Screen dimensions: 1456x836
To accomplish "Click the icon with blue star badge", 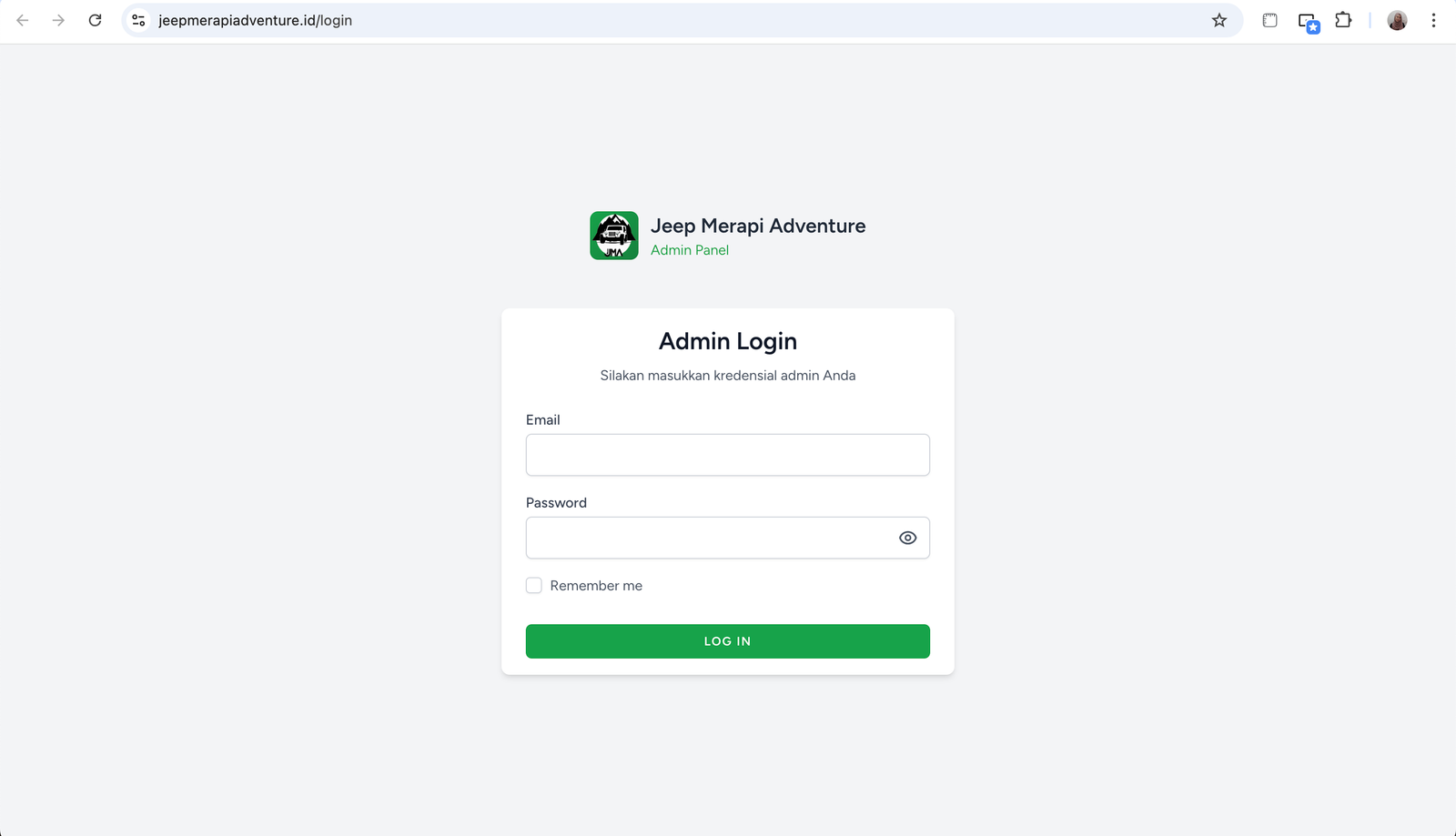I will point(1308,22).
